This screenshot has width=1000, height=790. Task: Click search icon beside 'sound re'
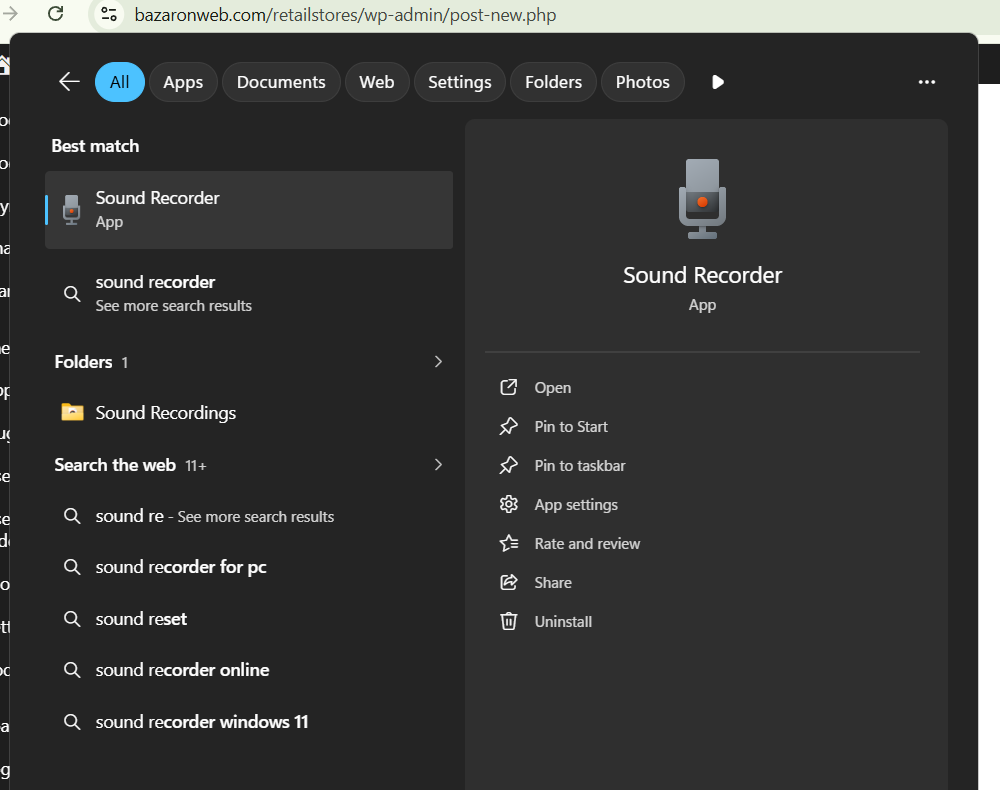pos(72,516)
